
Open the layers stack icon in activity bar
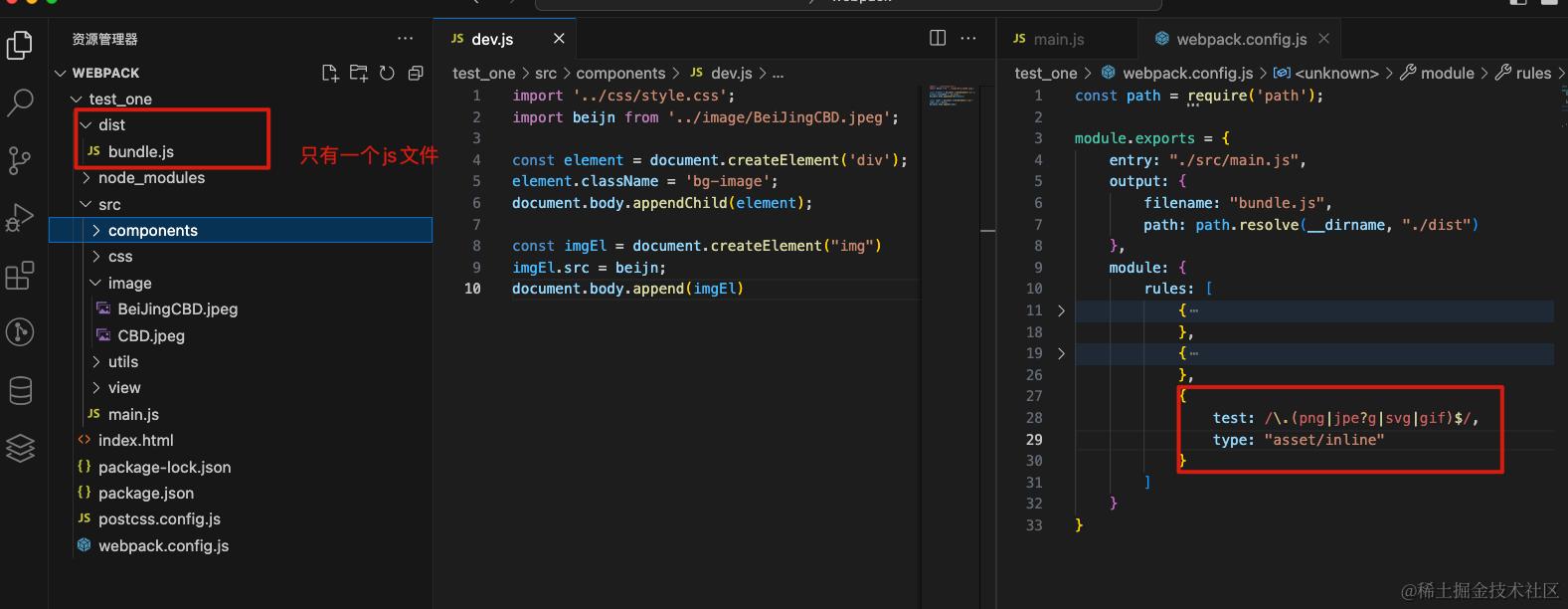point(20,448)
